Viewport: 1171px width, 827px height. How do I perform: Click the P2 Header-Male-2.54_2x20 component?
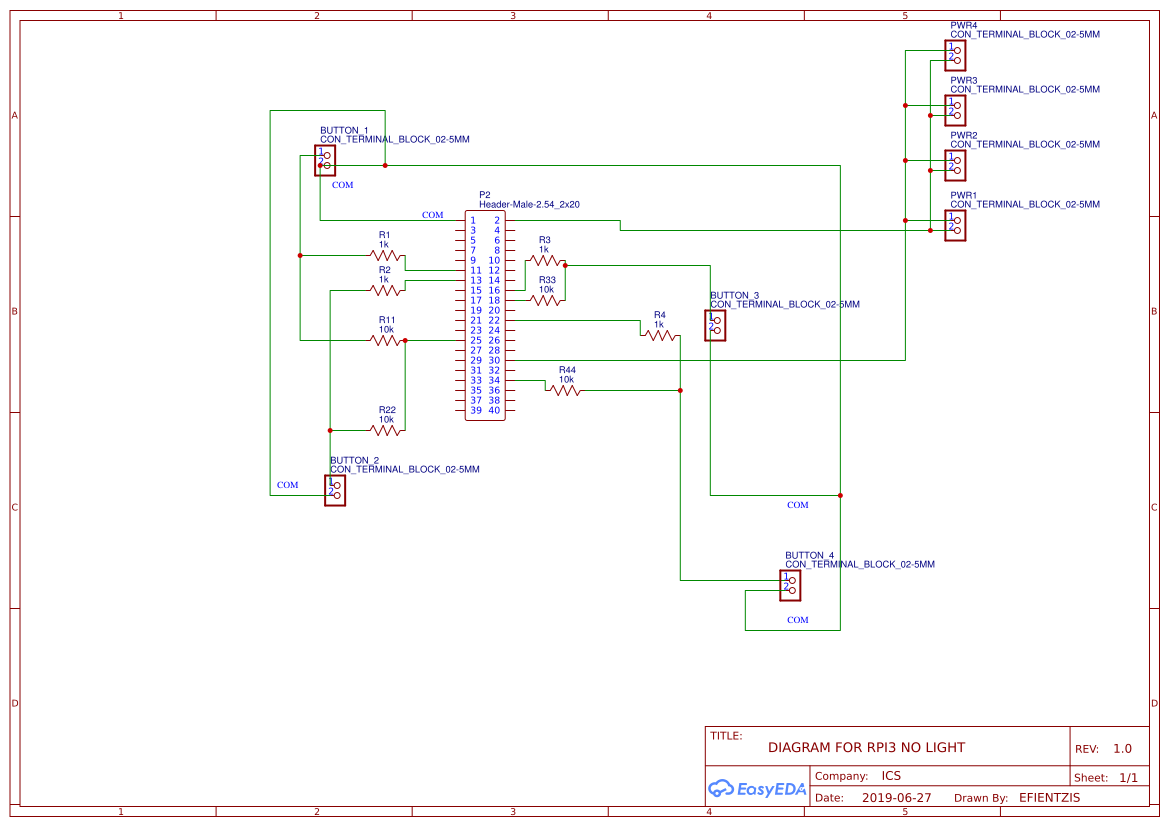pos(485,315)
